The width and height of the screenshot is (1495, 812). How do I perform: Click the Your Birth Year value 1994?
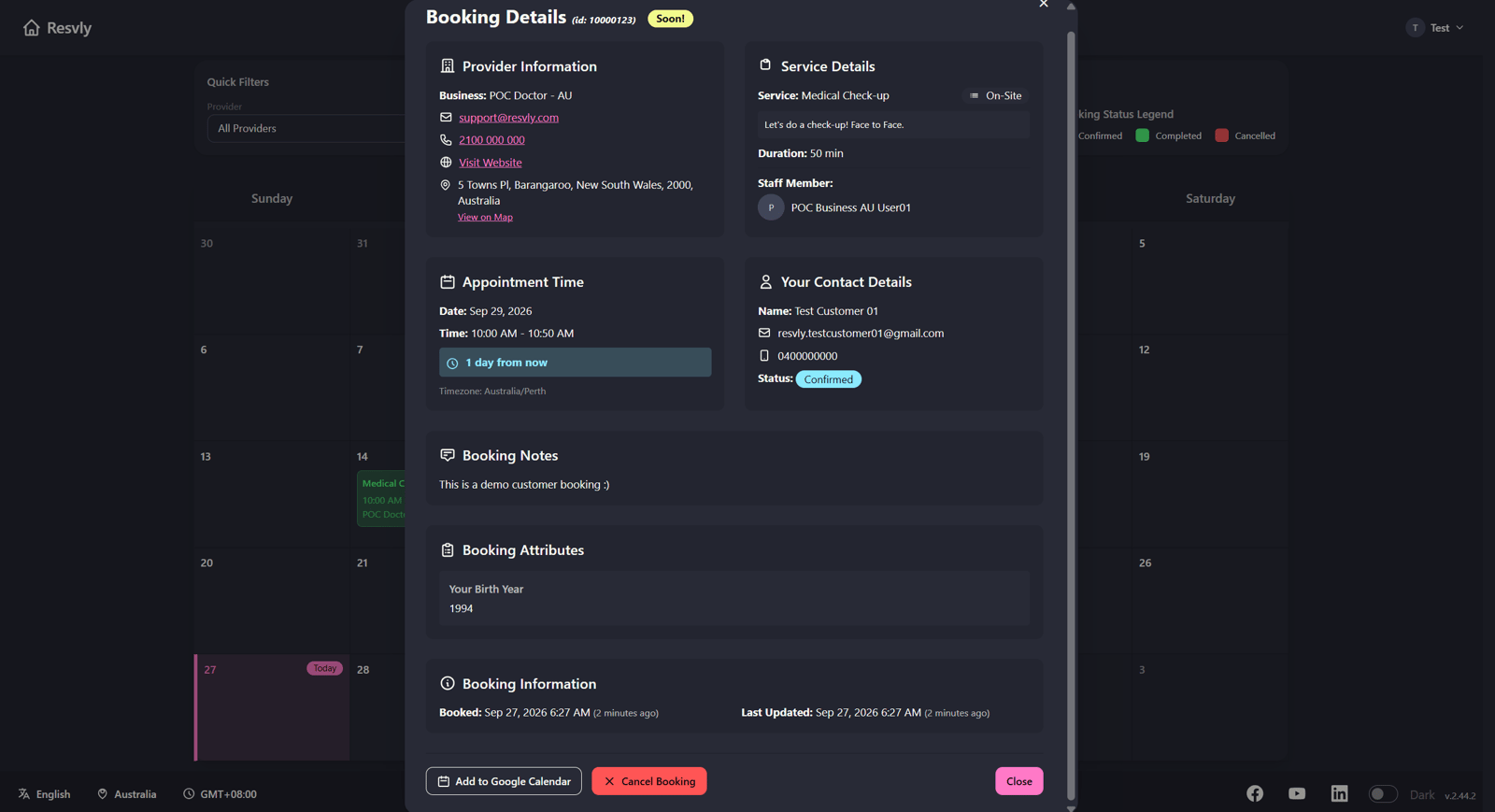click(x=461, y=608)
